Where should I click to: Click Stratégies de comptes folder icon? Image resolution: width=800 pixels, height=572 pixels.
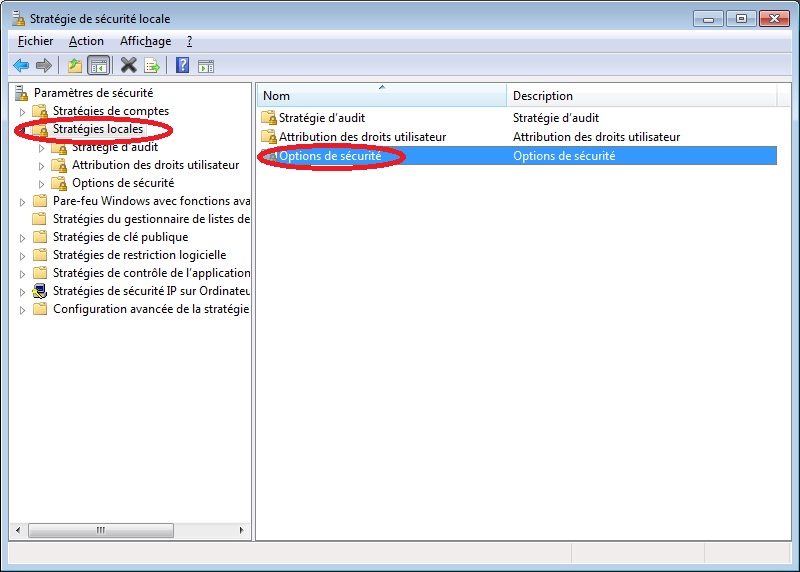click(x=40, y=111)
